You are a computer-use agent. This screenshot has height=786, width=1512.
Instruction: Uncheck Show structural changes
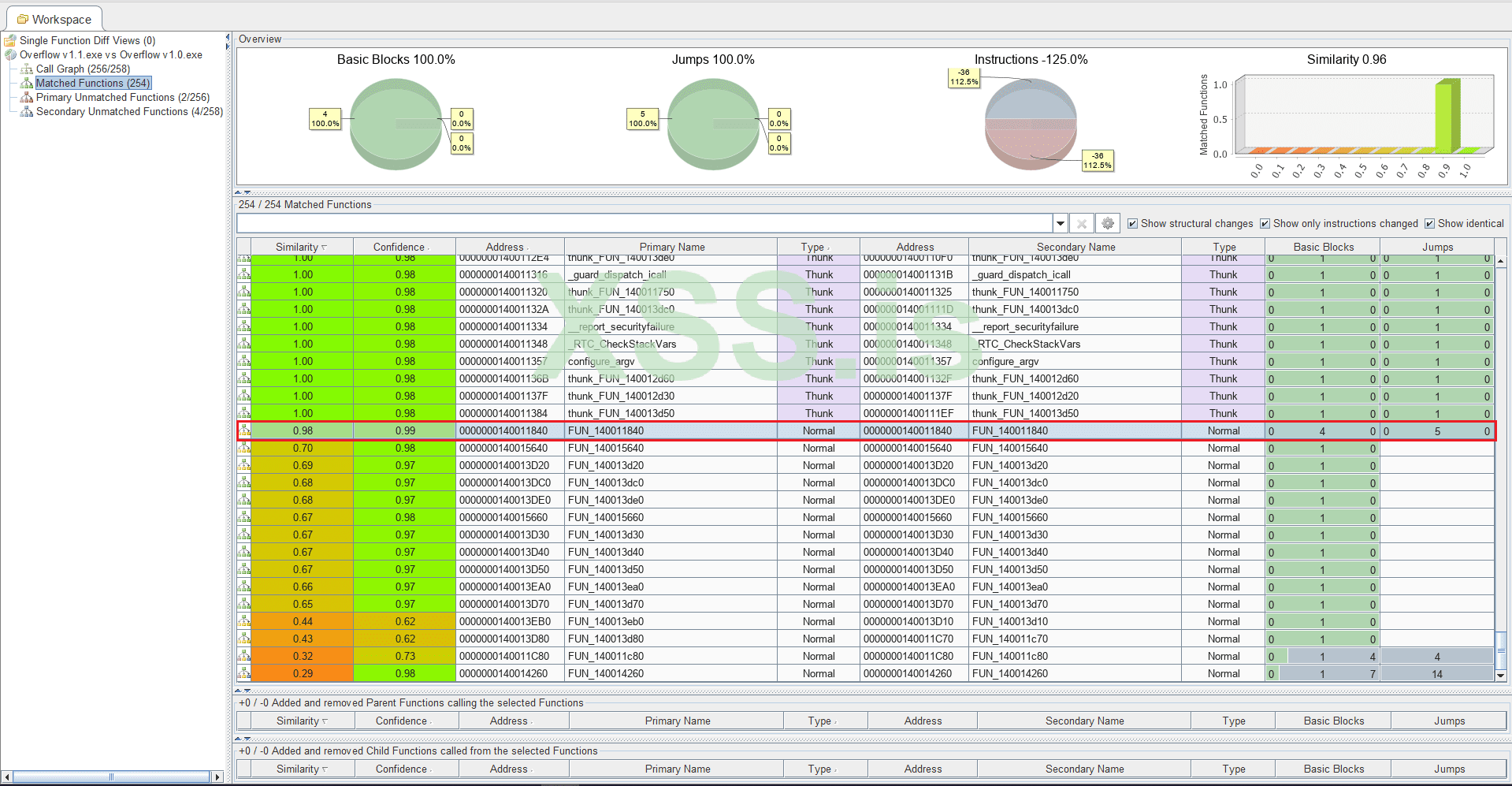click(1132, 224)
